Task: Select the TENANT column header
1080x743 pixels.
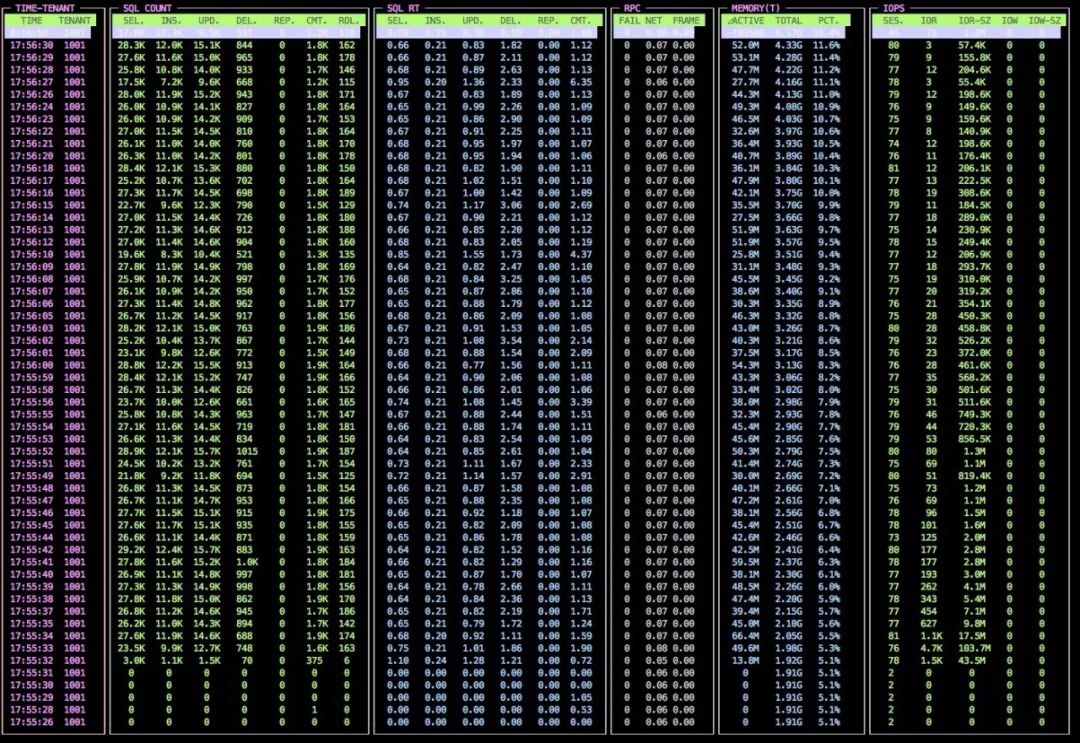Action: [x=75, y=21]
